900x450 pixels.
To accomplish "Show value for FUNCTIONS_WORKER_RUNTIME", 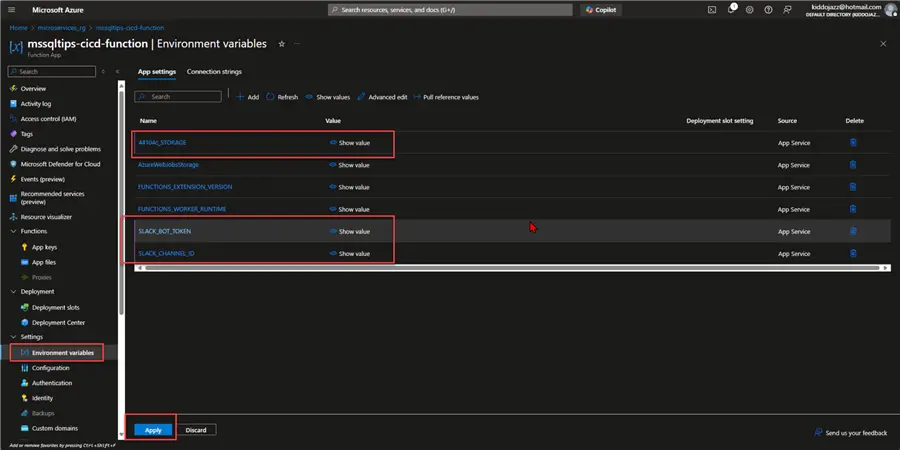I will (x=350, y=210).
